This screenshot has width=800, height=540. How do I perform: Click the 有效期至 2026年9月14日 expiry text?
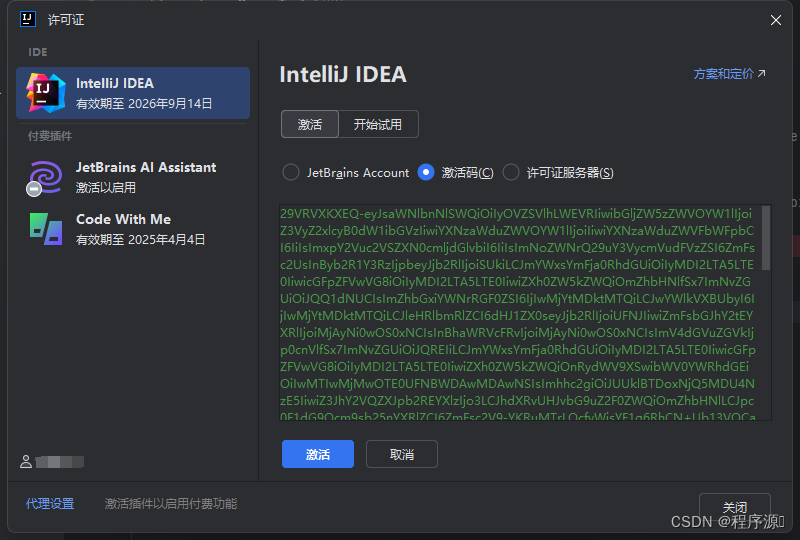click(144, 104)
